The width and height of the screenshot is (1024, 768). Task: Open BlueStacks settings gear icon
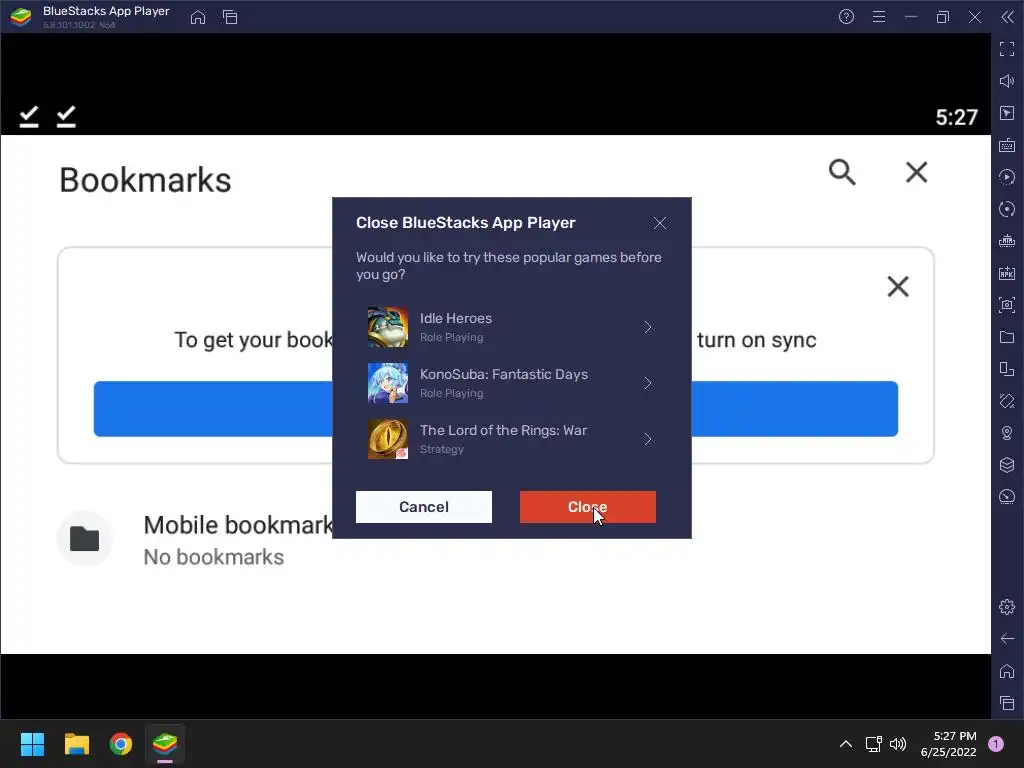click(1007, 607)
